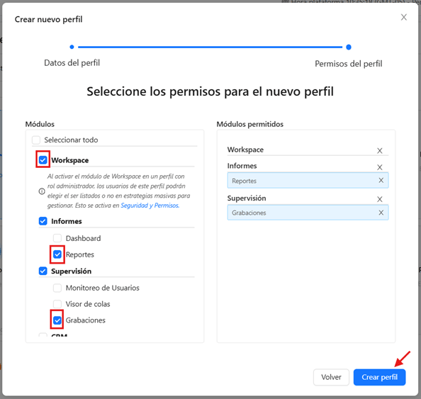The height and width of the screenshot is (399, 421).
Task: Enable the Dashboard permission checkbox
Action: point(57,238)
